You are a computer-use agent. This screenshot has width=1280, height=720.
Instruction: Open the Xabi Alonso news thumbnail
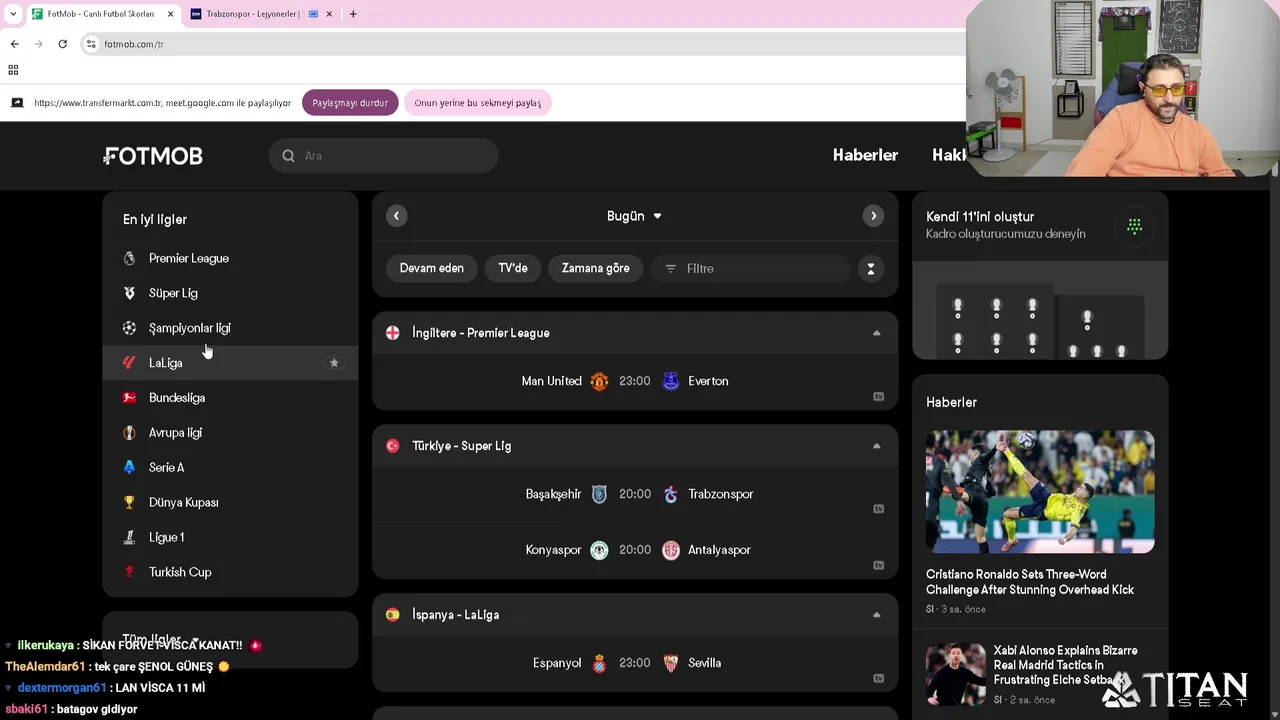pyautogui.click(x=955, y=675)
